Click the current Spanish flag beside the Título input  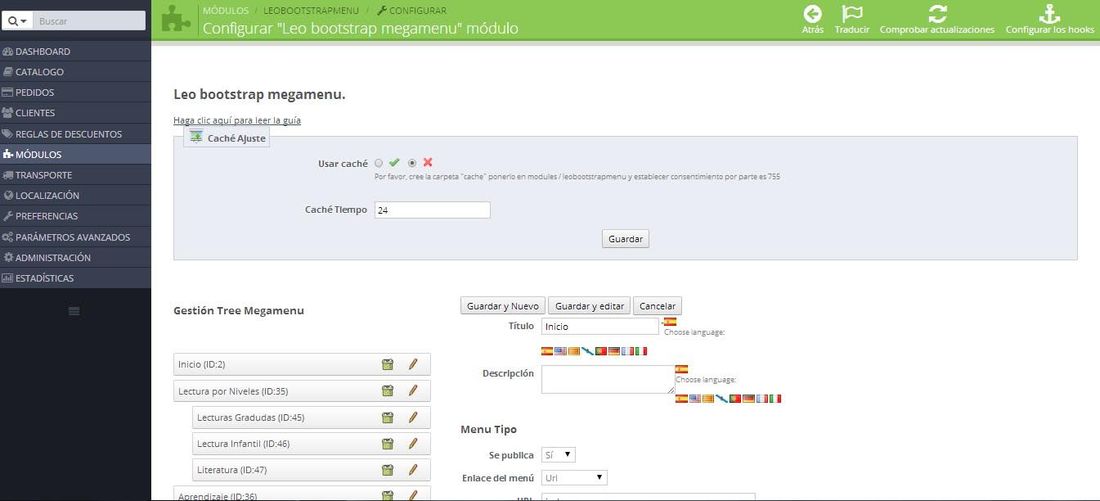tap(670, 322)
